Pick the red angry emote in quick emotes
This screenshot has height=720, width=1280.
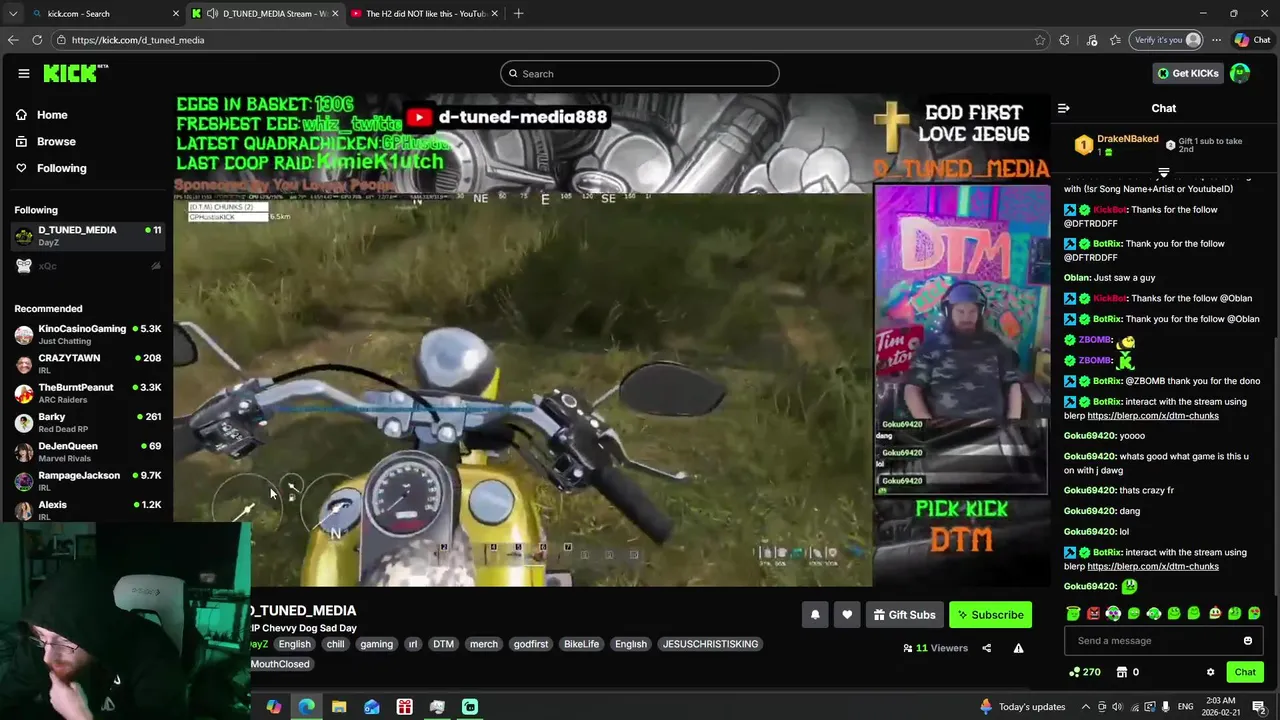tap(1093, 613)
